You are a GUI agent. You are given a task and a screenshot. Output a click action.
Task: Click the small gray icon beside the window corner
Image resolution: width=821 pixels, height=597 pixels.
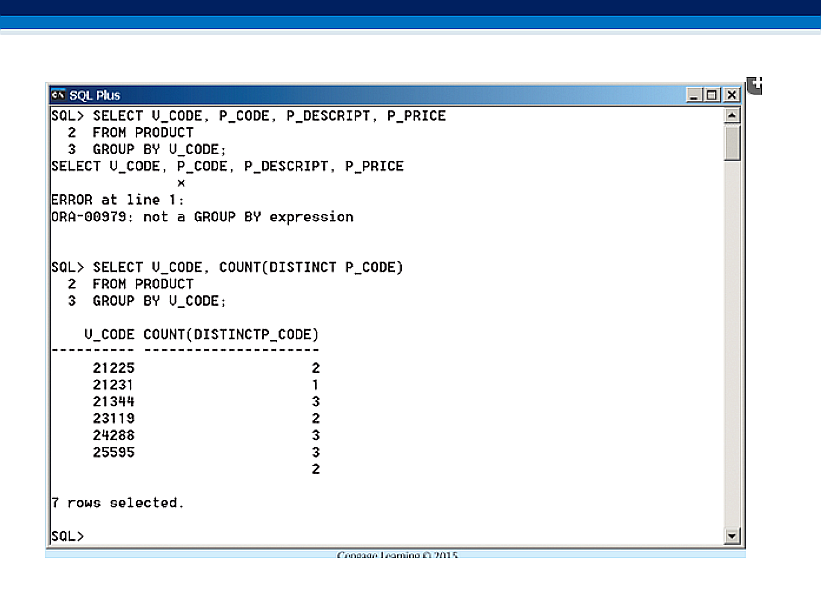pos(755,86)
